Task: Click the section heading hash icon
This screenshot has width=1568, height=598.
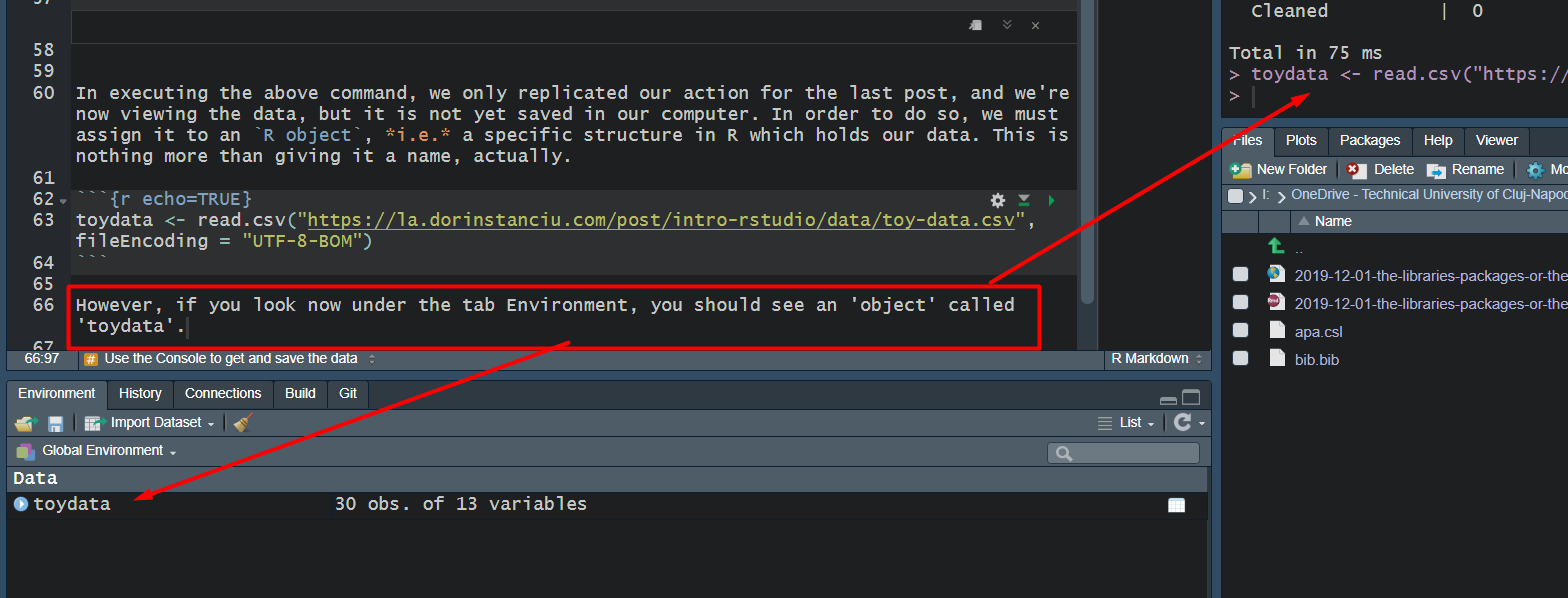Action: pyautogui.click(x=90, y=359)
